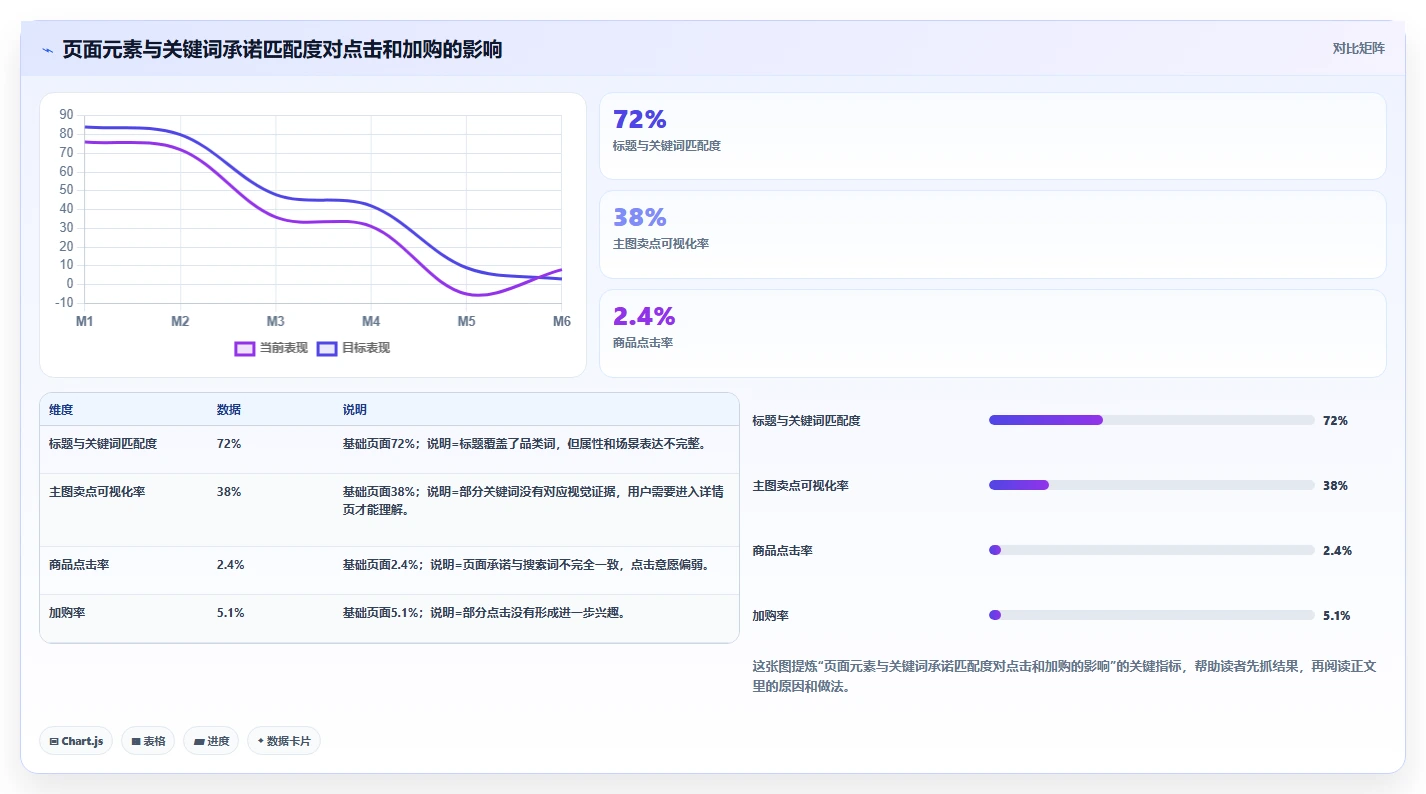Click the M5 label on chart x-axis
The width and height of the screenshot is (1426, 794).
[466, 321]
